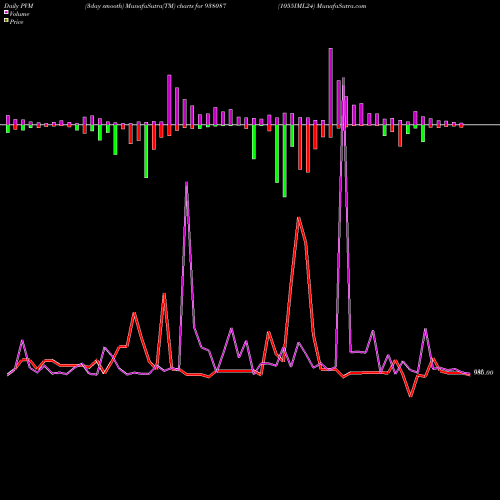The image size is (500, 500).
Task: Click the Price legend color swatch
Action: (x=6, y=20)
